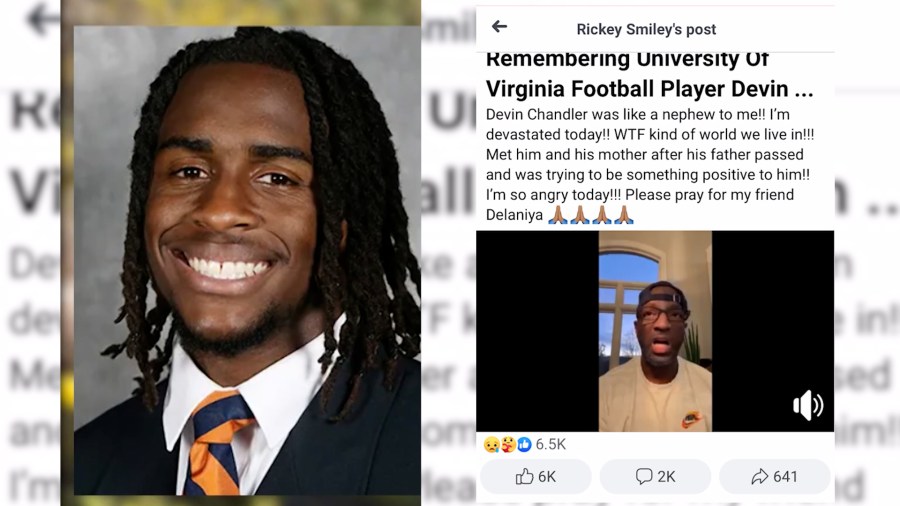Click the speech bubble icon in comment button
This screenshot has width=900, height=506.
[x=643, y=476]
